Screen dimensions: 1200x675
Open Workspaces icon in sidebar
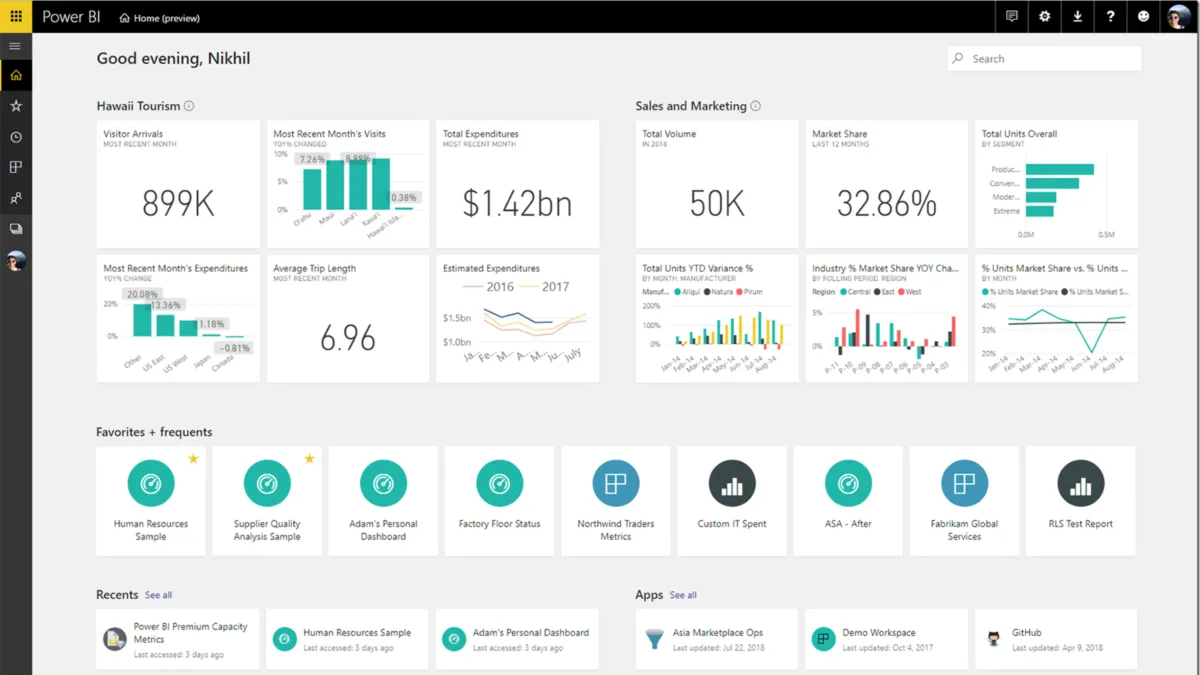[x=16, y=229]
